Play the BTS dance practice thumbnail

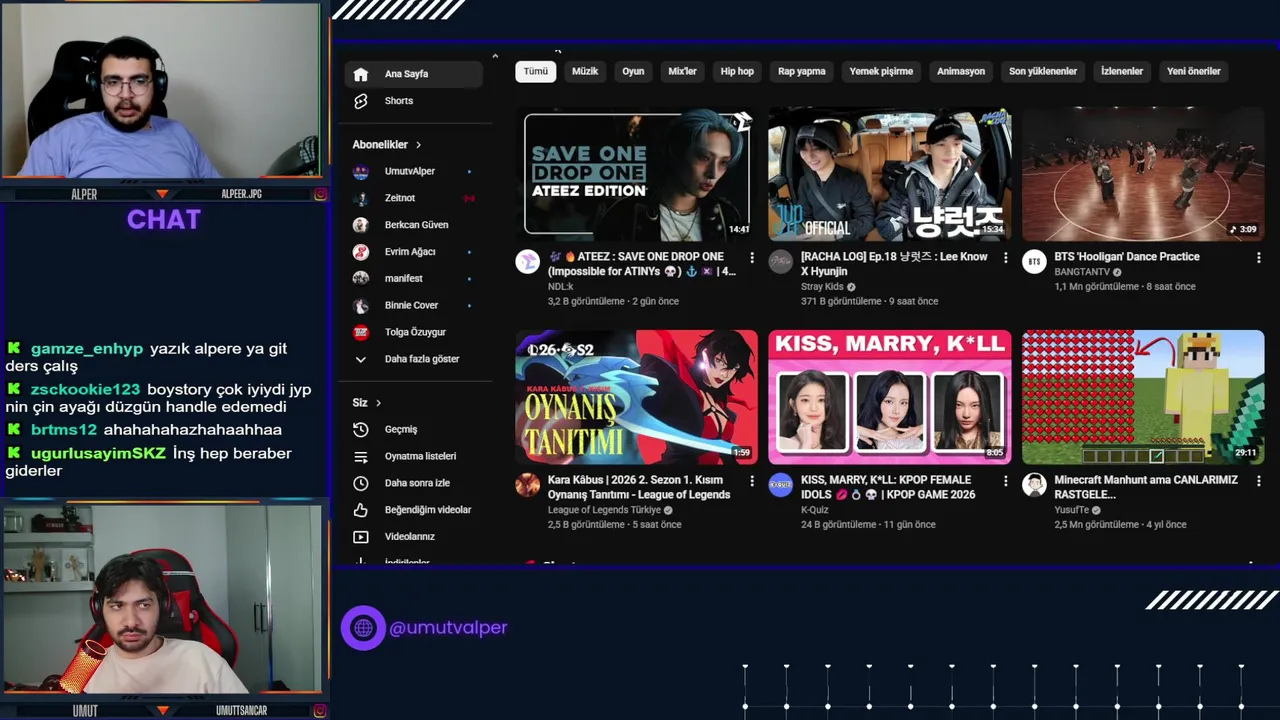(1143, 174)
